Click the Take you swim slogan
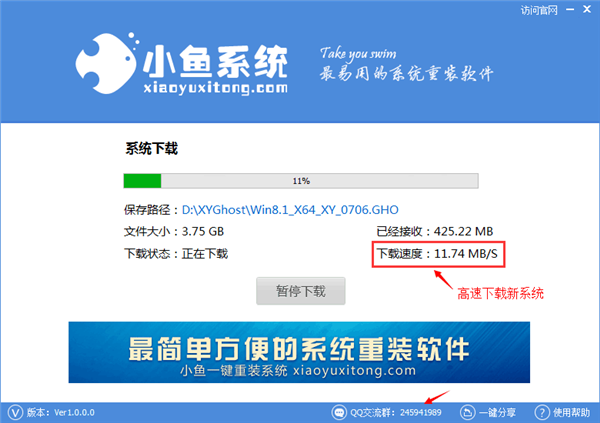The width and height of the screenshot is (600, 423). tap(358, 54)
